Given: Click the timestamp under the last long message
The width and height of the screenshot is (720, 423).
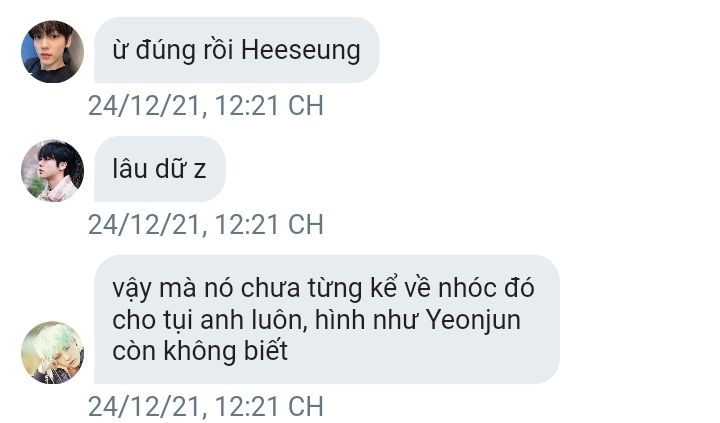Looking at the screenshot, I should coord(206,406).
